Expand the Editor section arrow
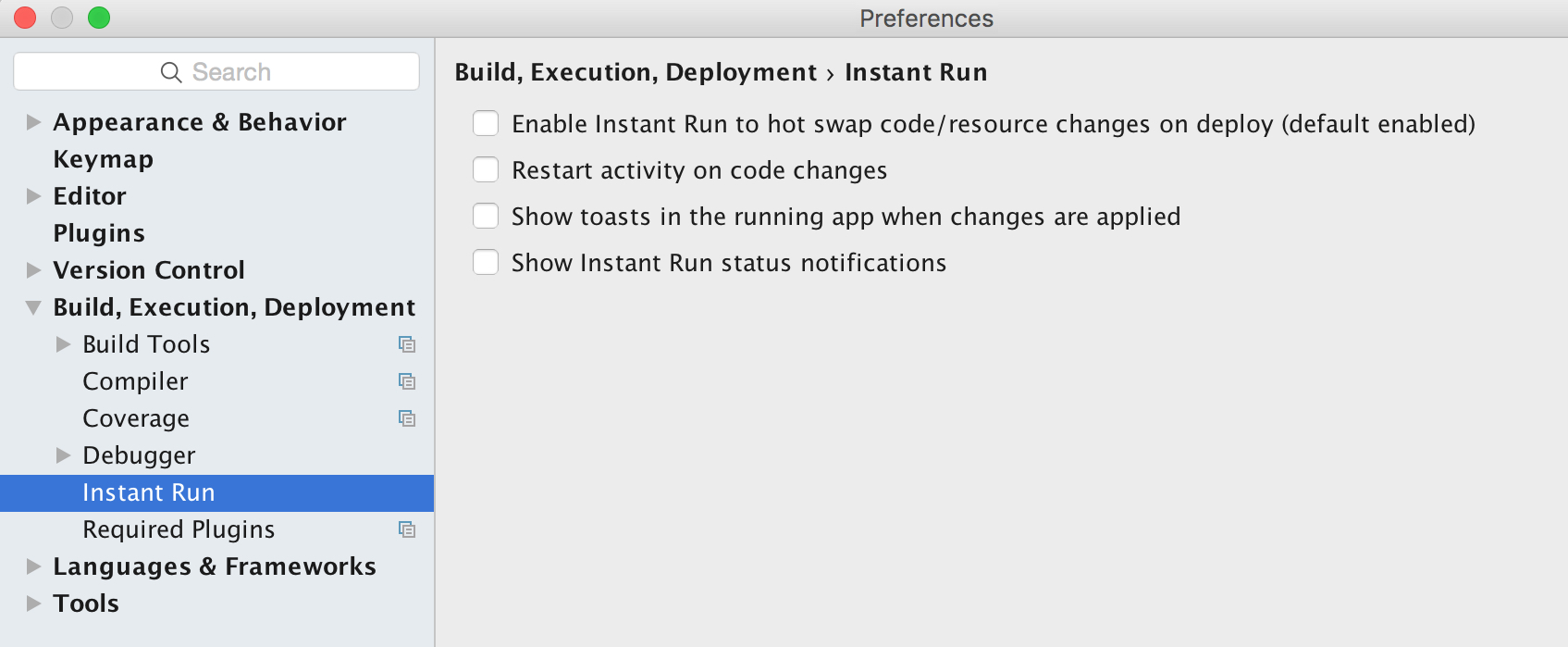This screenshot has height=647, width=1568. point(34,196)
